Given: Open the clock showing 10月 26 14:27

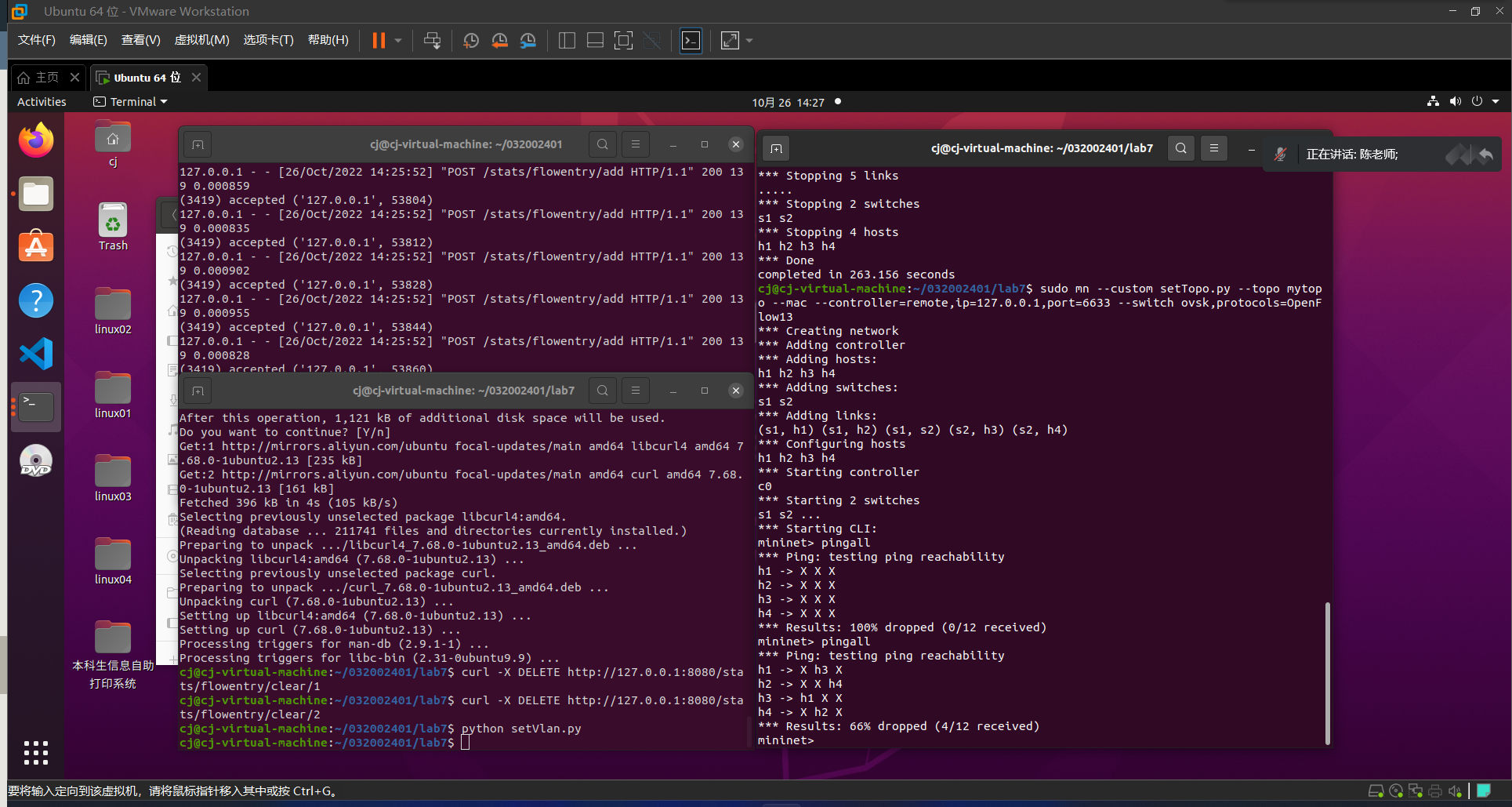Looking at the screenshot, I should [x=788, y=103].
